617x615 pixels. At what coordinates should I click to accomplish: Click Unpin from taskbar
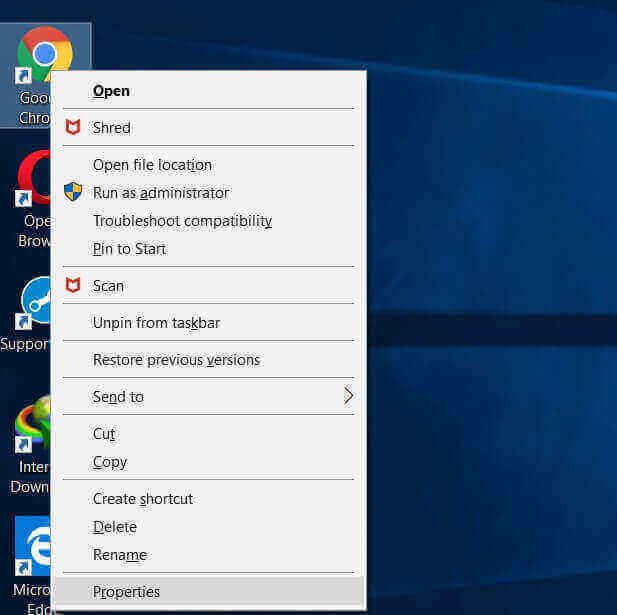(156, 323)
